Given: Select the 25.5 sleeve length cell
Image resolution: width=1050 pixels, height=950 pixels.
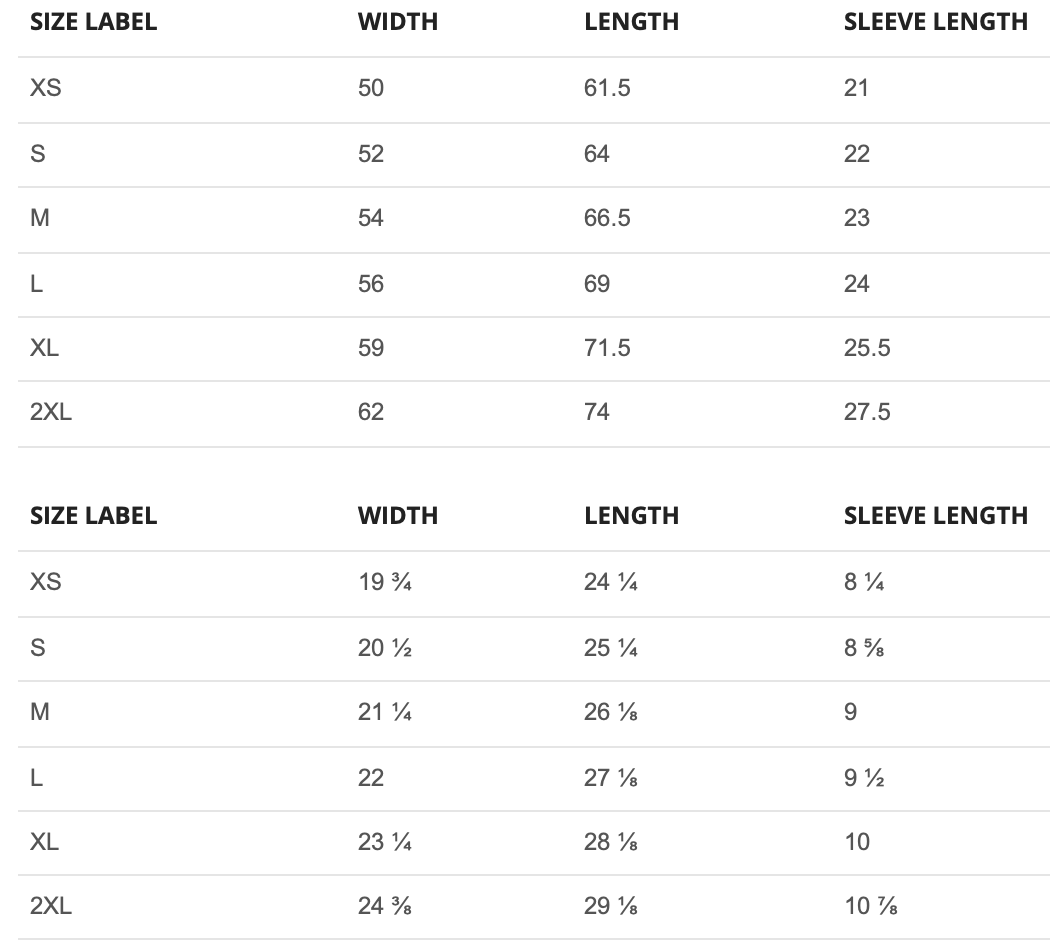Looking at the screenshot, I should point(867,348).
